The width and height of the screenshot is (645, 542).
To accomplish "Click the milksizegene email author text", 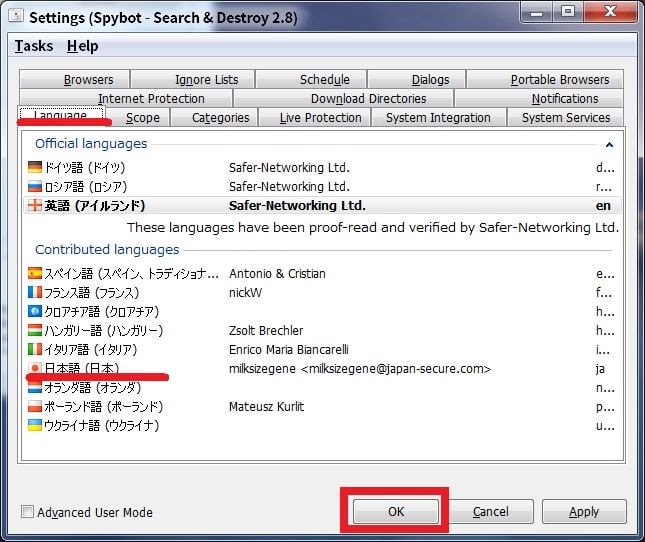I will point(360,368).
